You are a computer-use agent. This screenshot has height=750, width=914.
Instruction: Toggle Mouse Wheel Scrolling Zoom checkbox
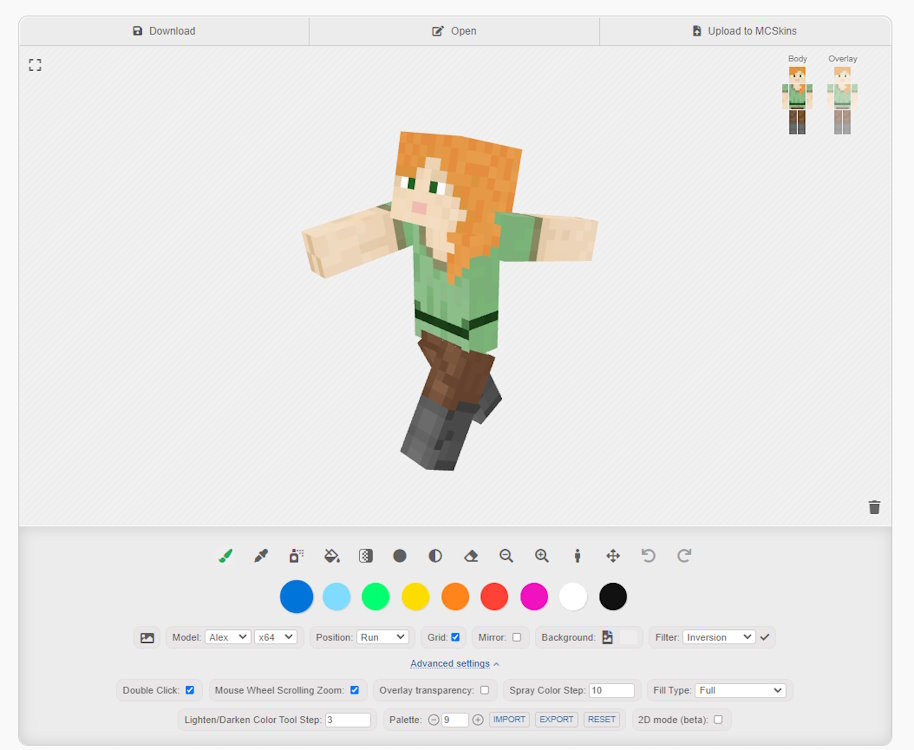pos(354,690)
